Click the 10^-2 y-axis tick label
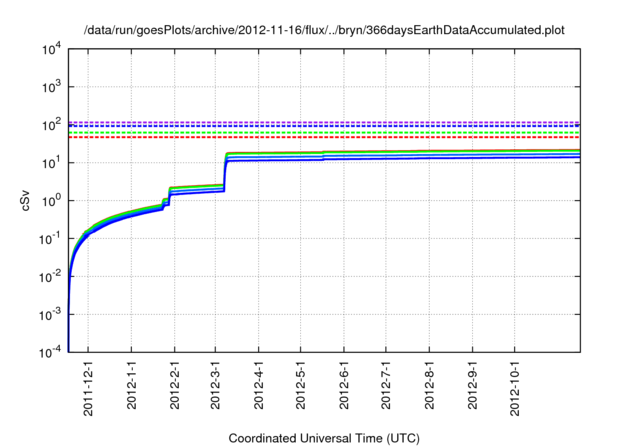640x448 pixels. tap(50, 277)
